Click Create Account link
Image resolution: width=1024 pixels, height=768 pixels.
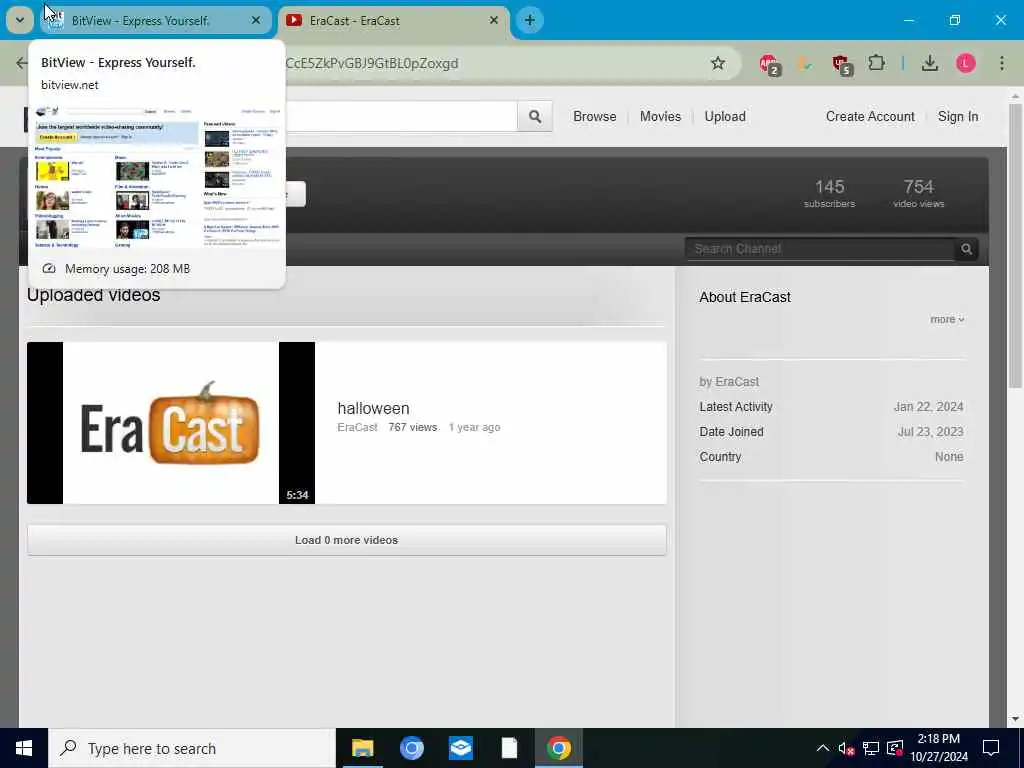click(x=870, y=116)
